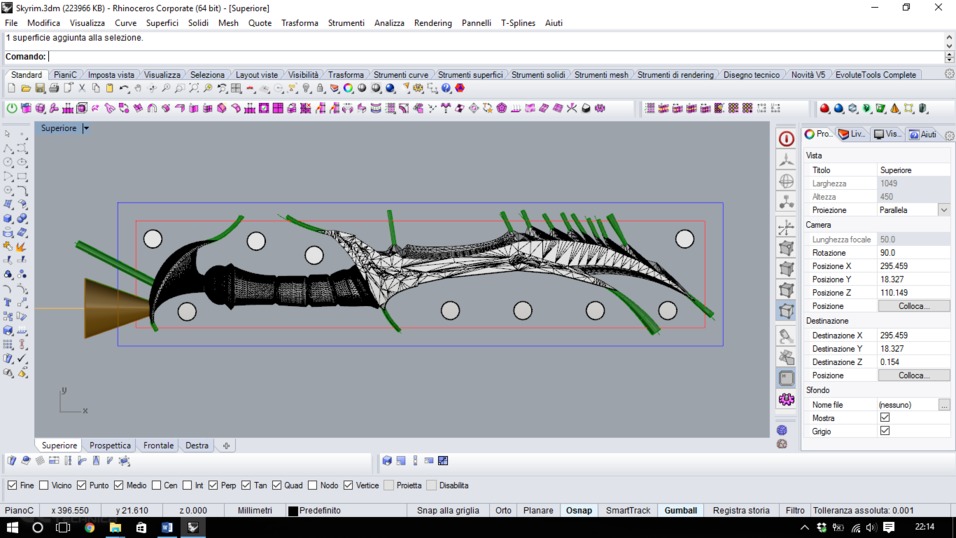
Task: Click the checkmark tool in sidebar
Action: click(x=22, y=359)
